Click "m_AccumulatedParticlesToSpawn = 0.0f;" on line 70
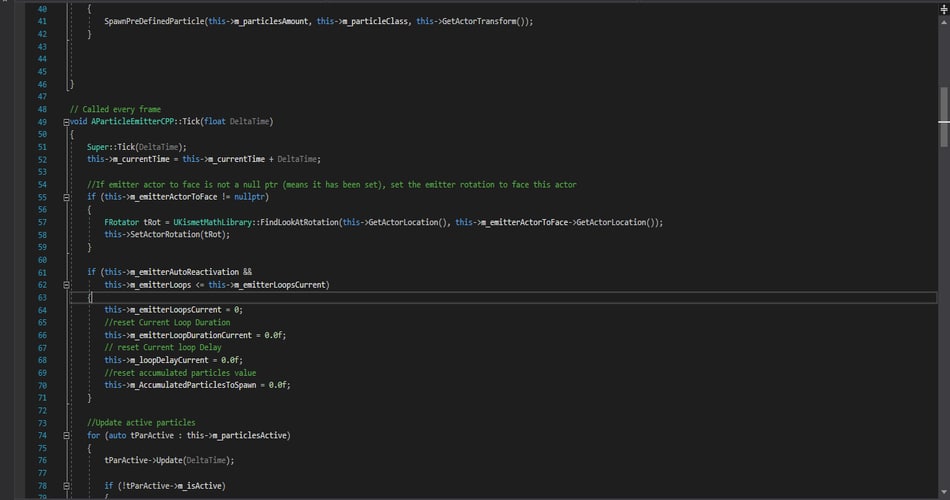This screenshot has width=950, height=500. pos(210,385)
